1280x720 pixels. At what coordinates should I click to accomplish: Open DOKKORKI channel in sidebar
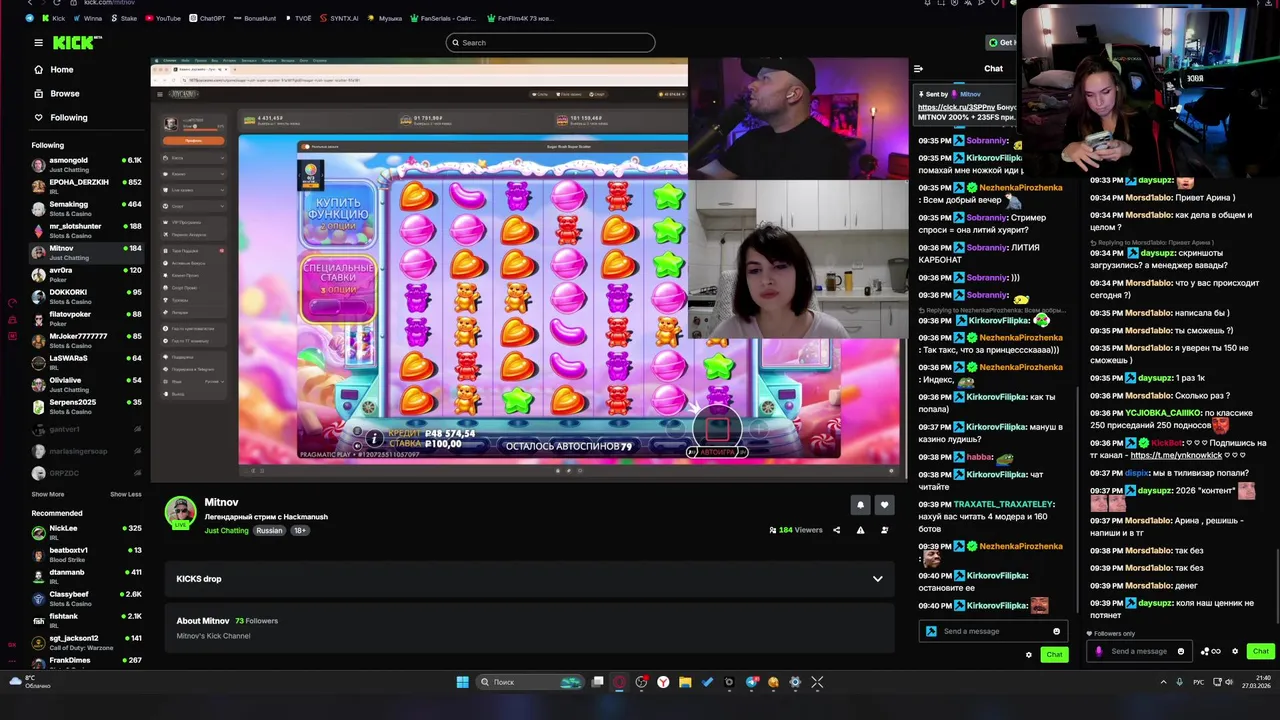(x=85, y=297)
